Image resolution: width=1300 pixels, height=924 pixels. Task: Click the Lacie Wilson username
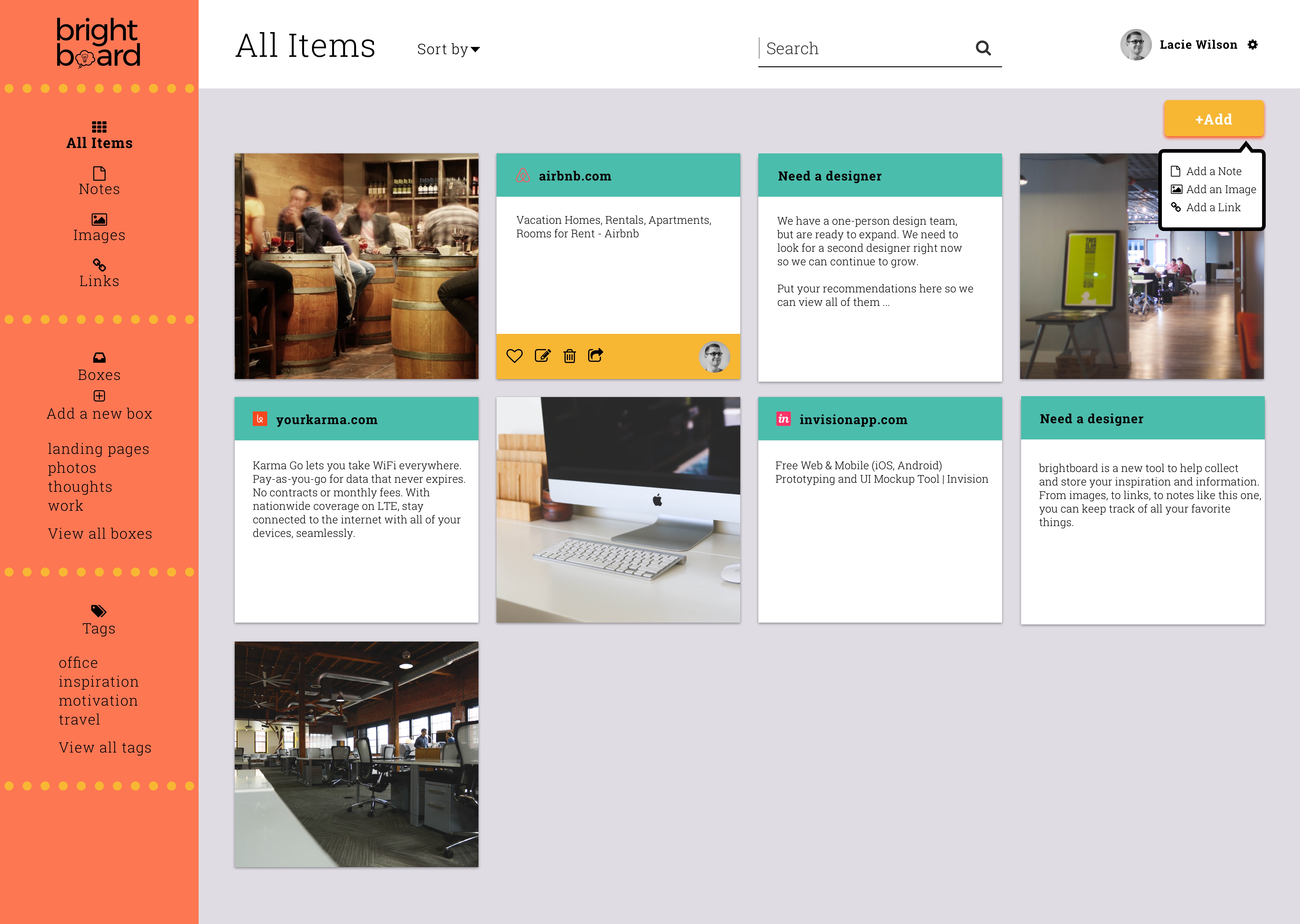1199,44
